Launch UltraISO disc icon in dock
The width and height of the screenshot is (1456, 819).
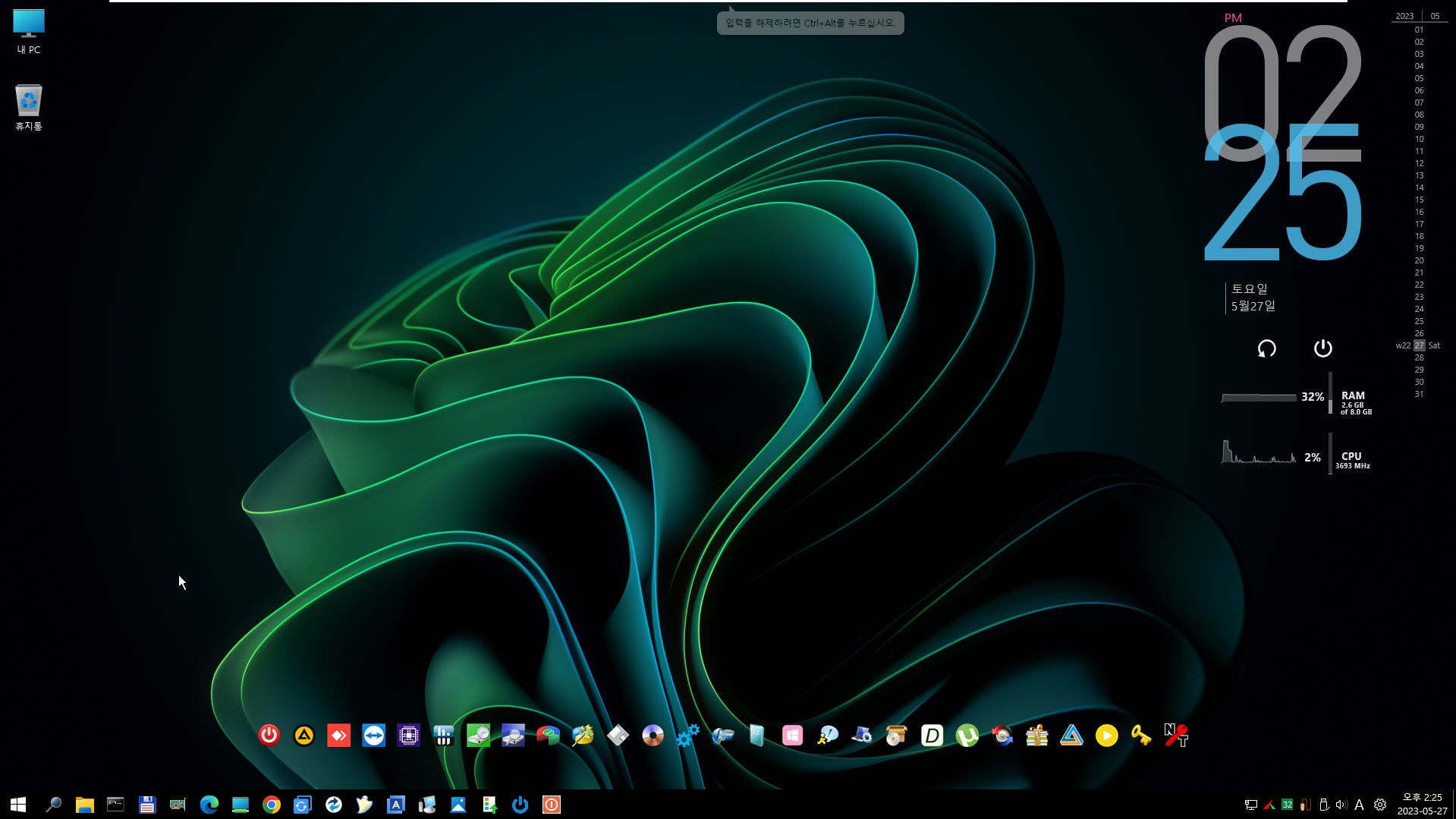(x=653, y=735)
